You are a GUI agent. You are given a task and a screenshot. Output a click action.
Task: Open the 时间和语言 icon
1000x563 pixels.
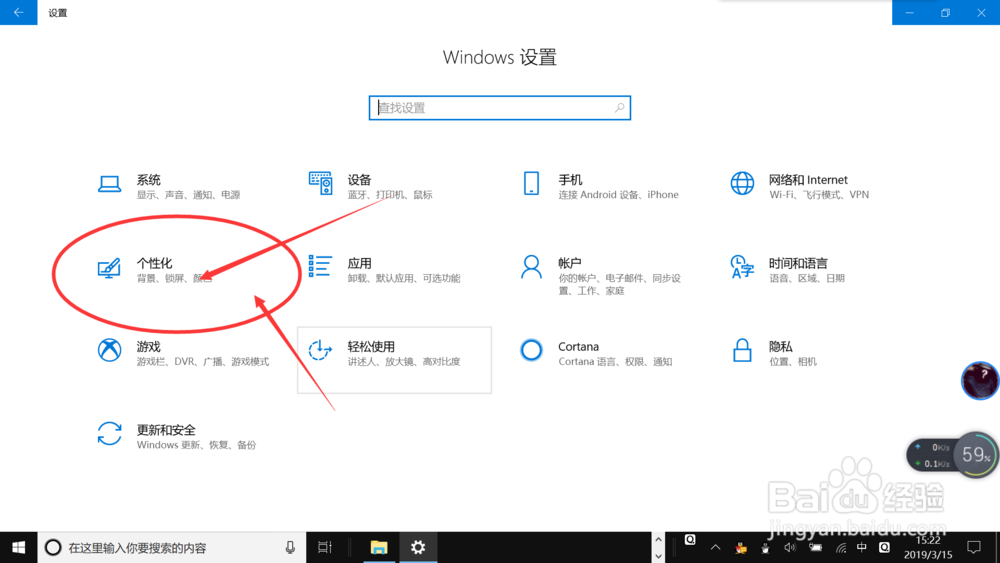click(742, 267)
